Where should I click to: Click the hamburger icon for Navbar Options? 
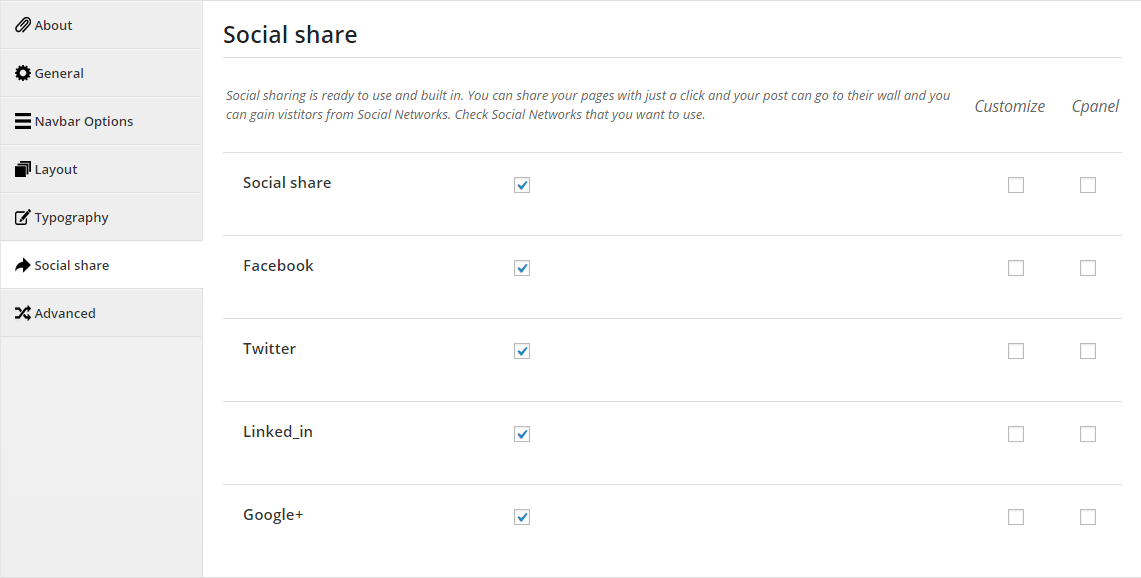pyautogui.click(x=23, y=122)
